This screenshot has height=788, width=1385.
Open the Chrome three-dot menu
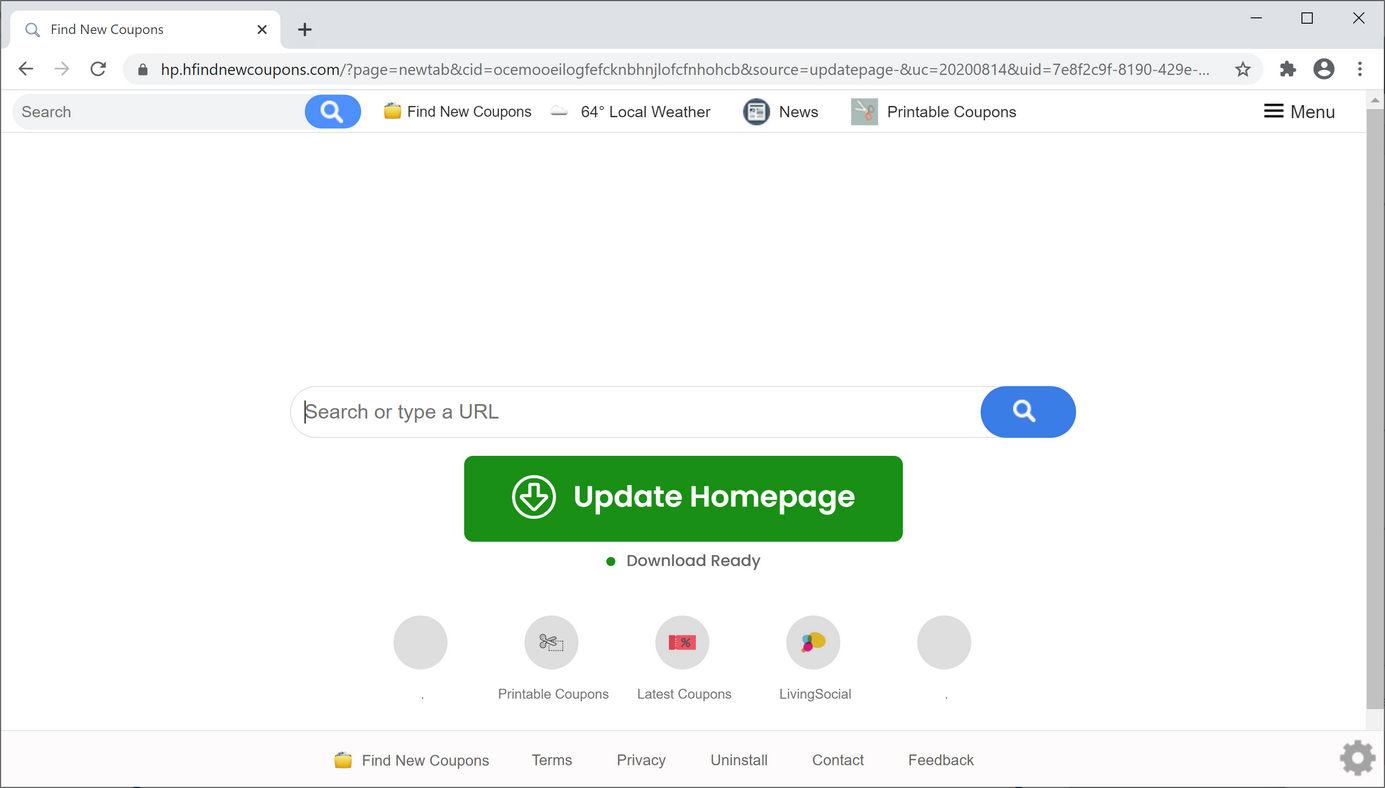pyautogui.click(x=1360, y=69)
